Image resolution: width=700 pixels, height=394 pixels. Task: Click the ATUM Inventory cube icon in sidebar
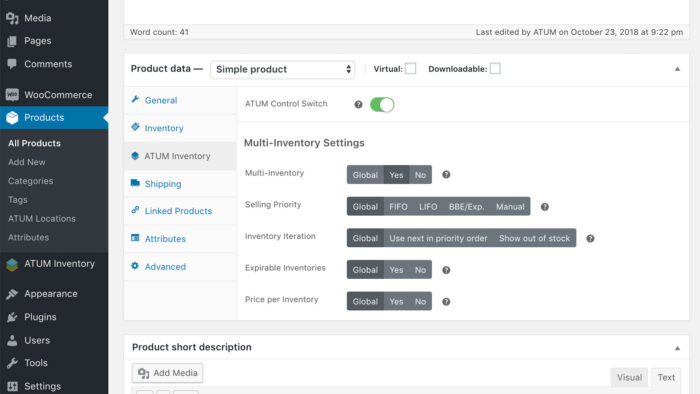pos(12,264)
